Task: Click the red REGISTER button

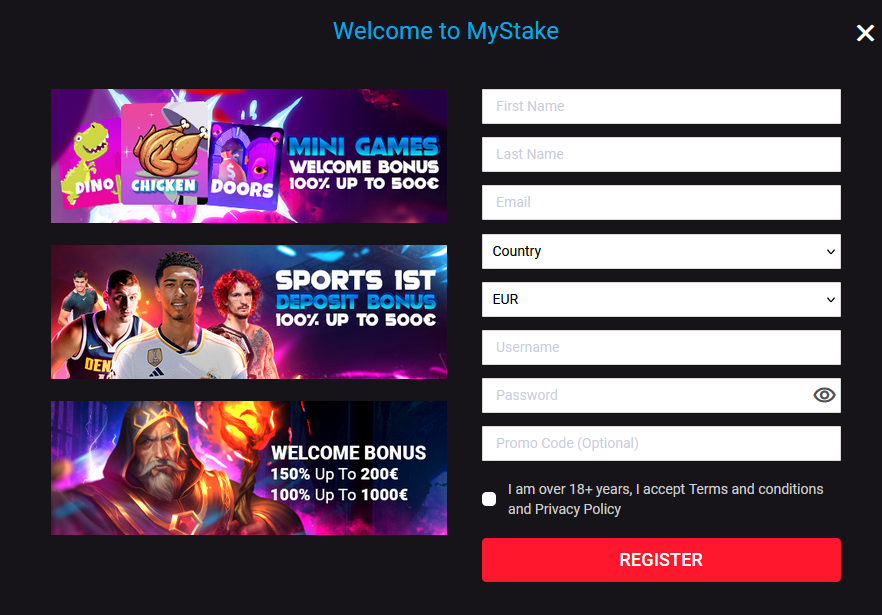Action: click(x=661, y=560)
